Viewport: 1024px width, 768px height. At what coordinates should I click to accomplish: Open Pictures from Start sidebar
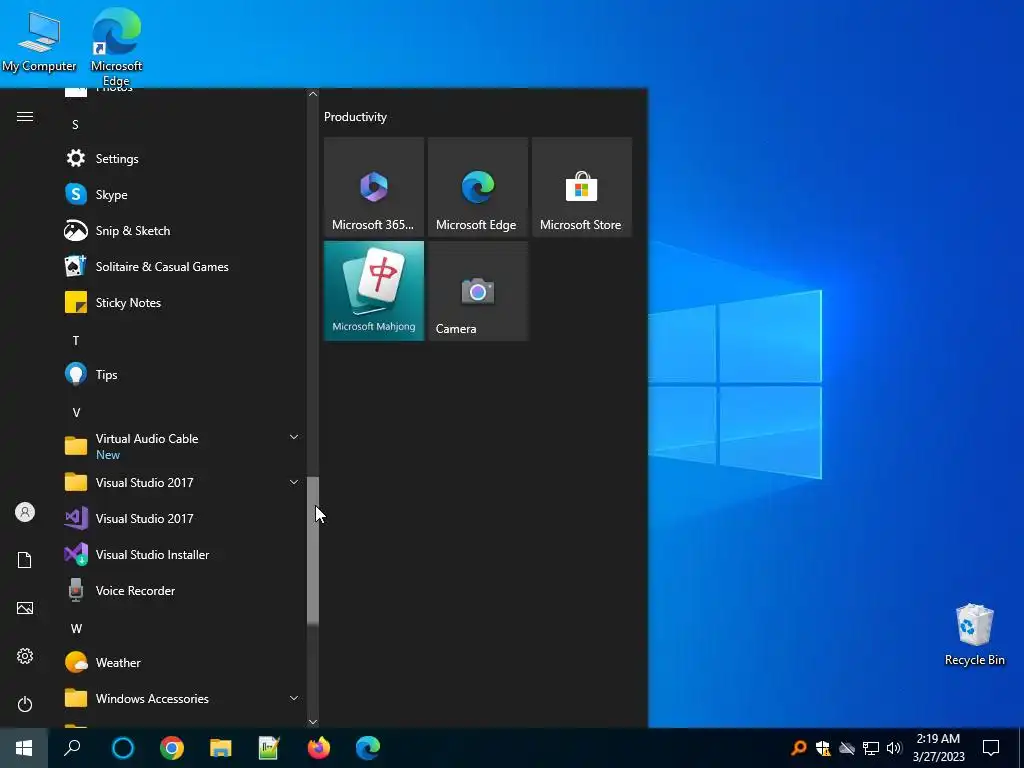25,608
